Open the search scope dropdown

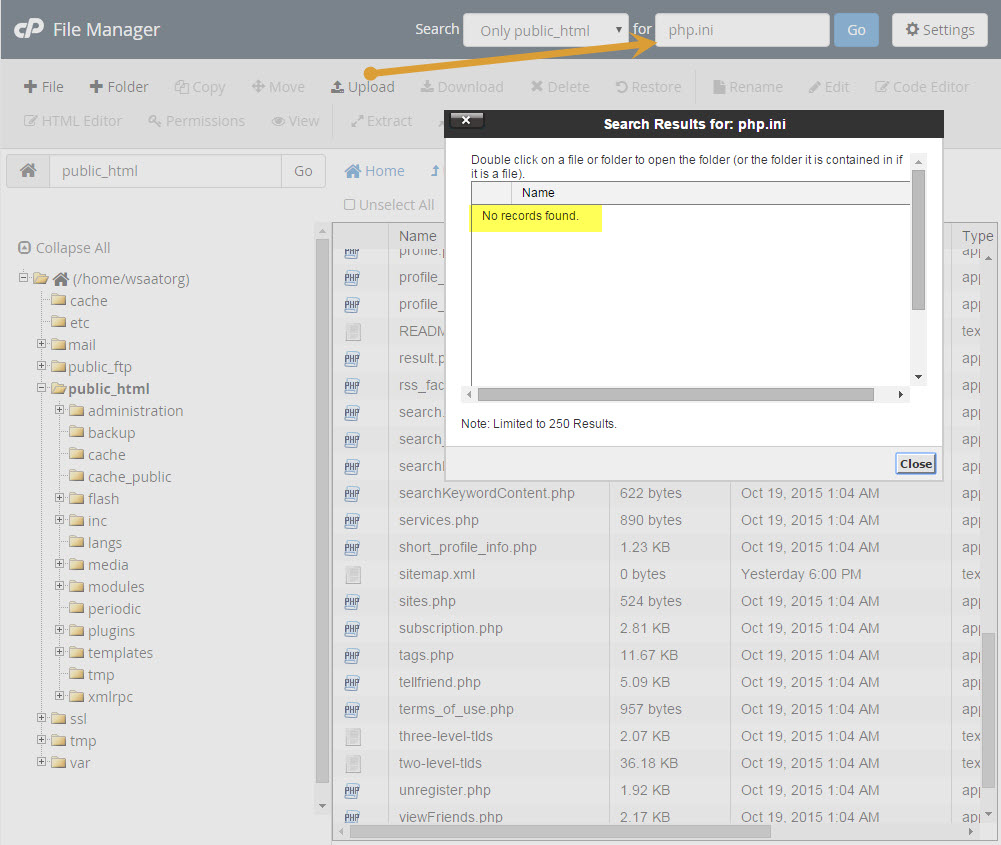click(545, 30)
